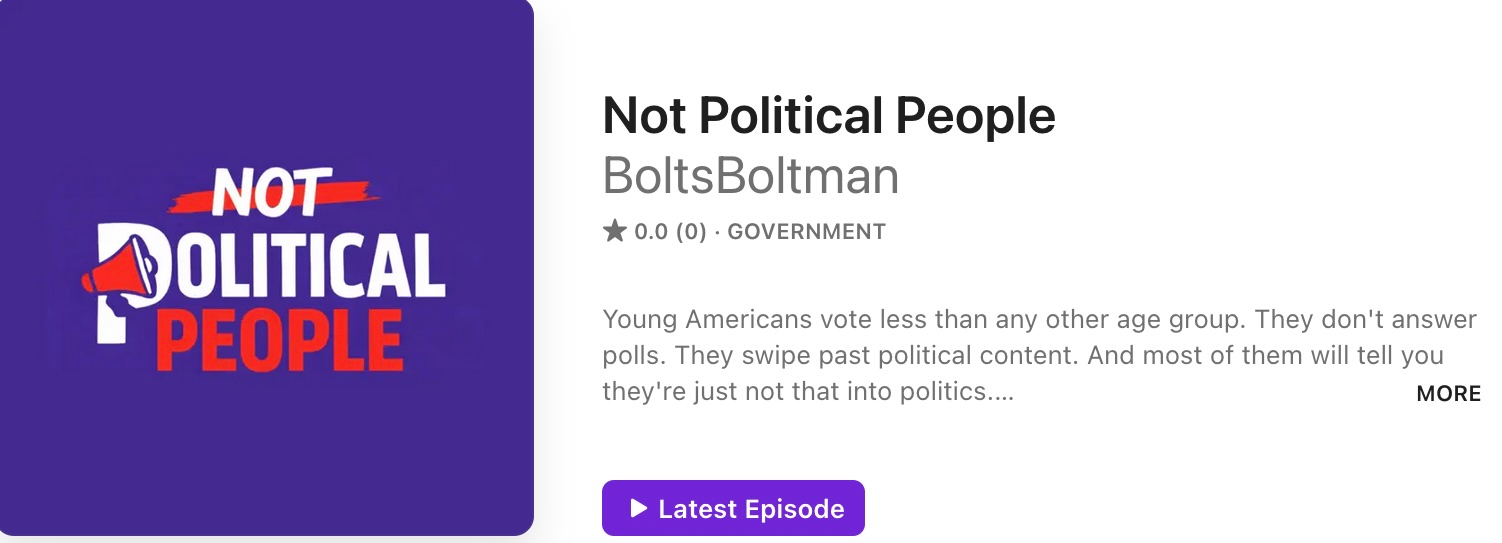
Task: Click the 0.0 rating score
Action: 651,232
